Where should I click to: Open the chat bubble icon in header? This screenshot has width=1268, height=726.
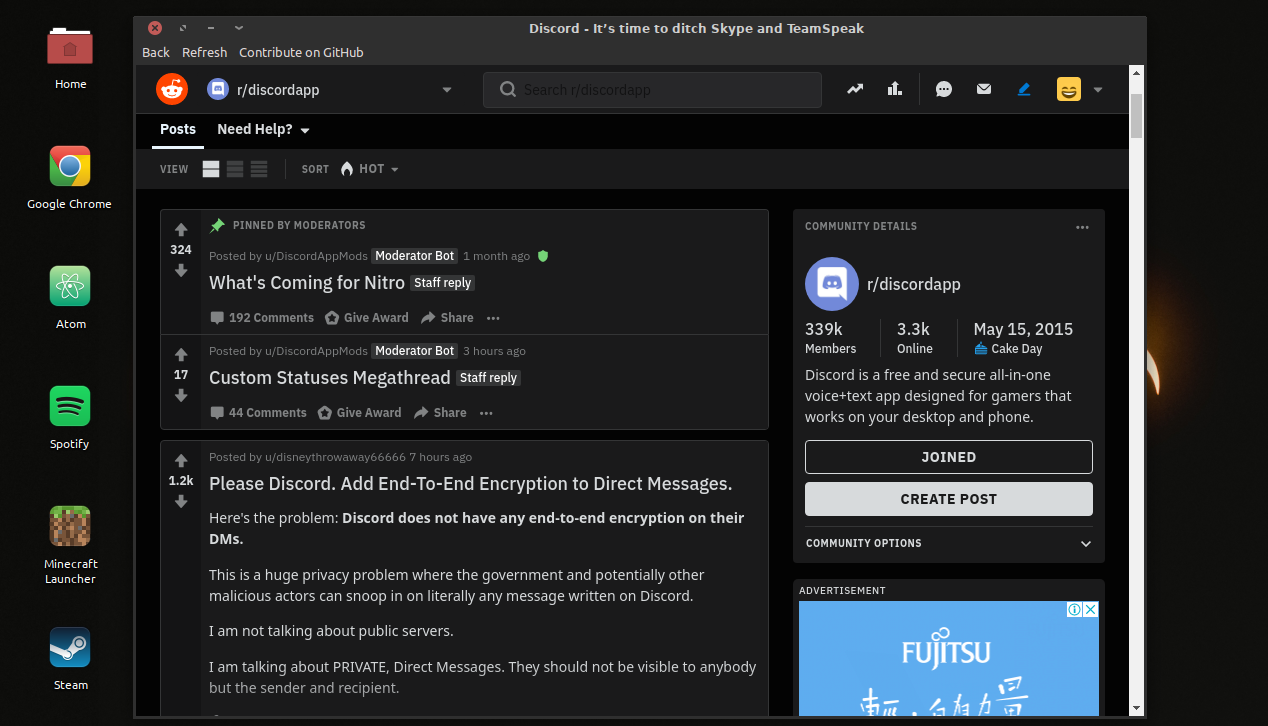click(944, 89)
